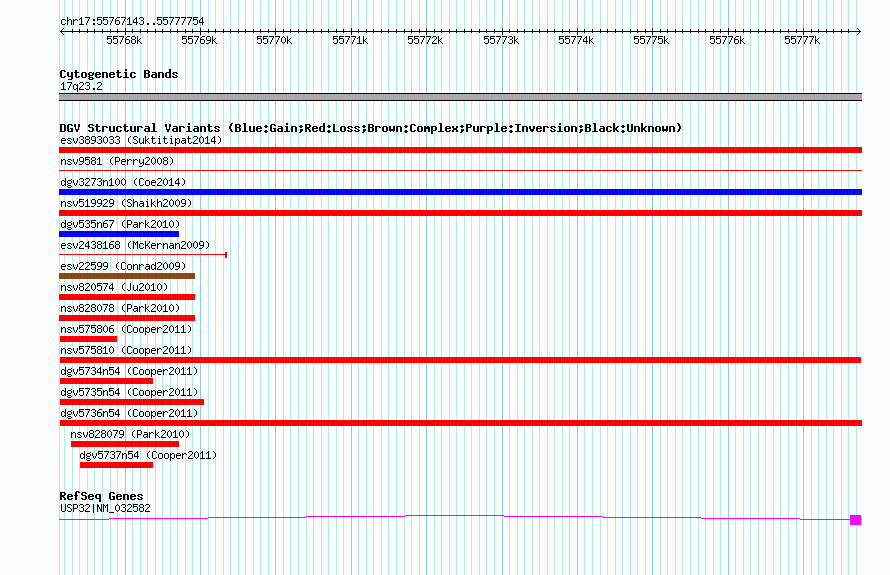Select the nsv519929 (Shaikh2009) label

tap(126, 203)
